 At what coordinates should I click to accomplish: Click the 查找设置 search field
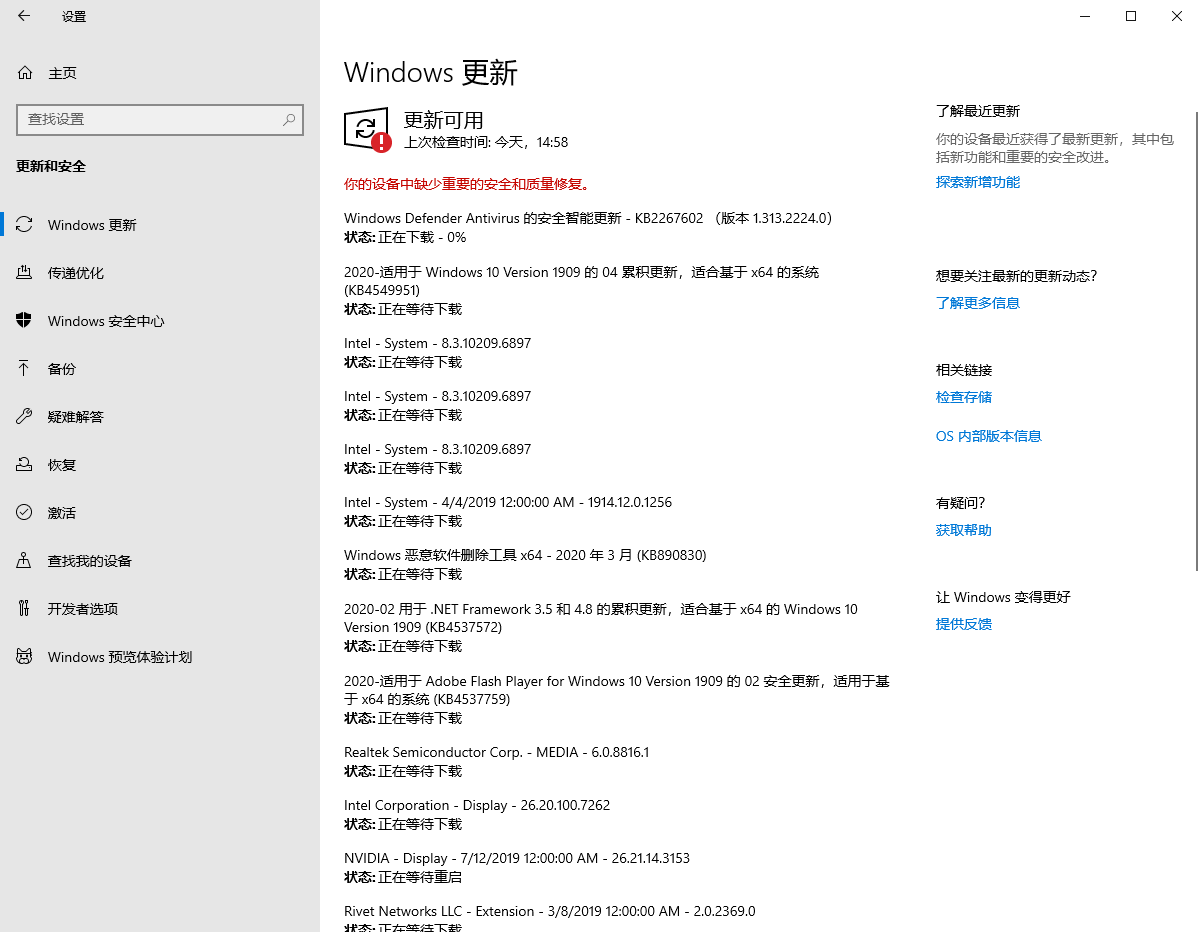click(160, 119)
